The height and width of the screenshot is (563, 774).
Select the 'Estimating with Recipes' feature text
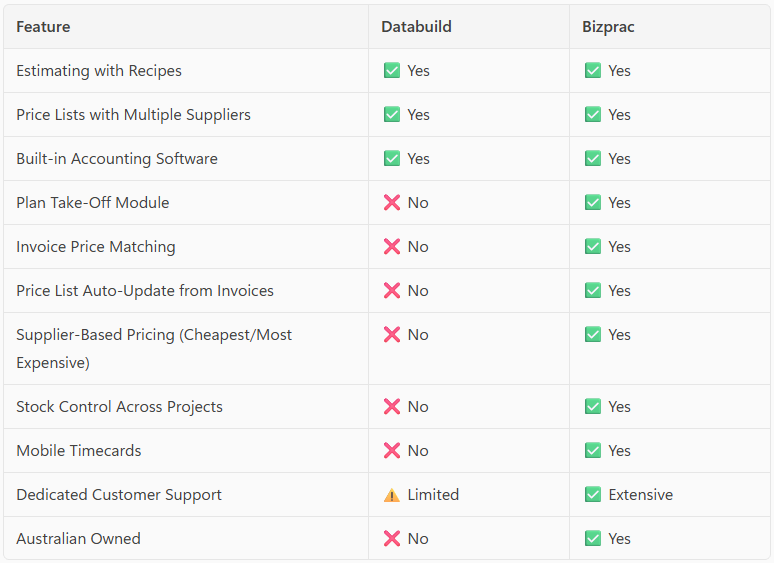[99, 71]
